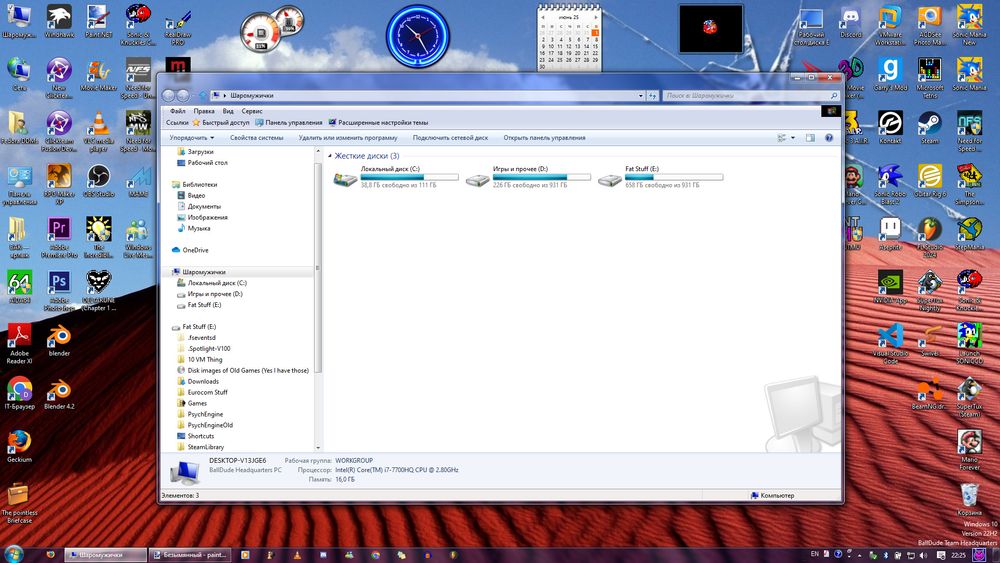Open Adobe Premiere Pro desktop icon
The height and width of the screenshot is (563, 1000).
pos(59,237)
